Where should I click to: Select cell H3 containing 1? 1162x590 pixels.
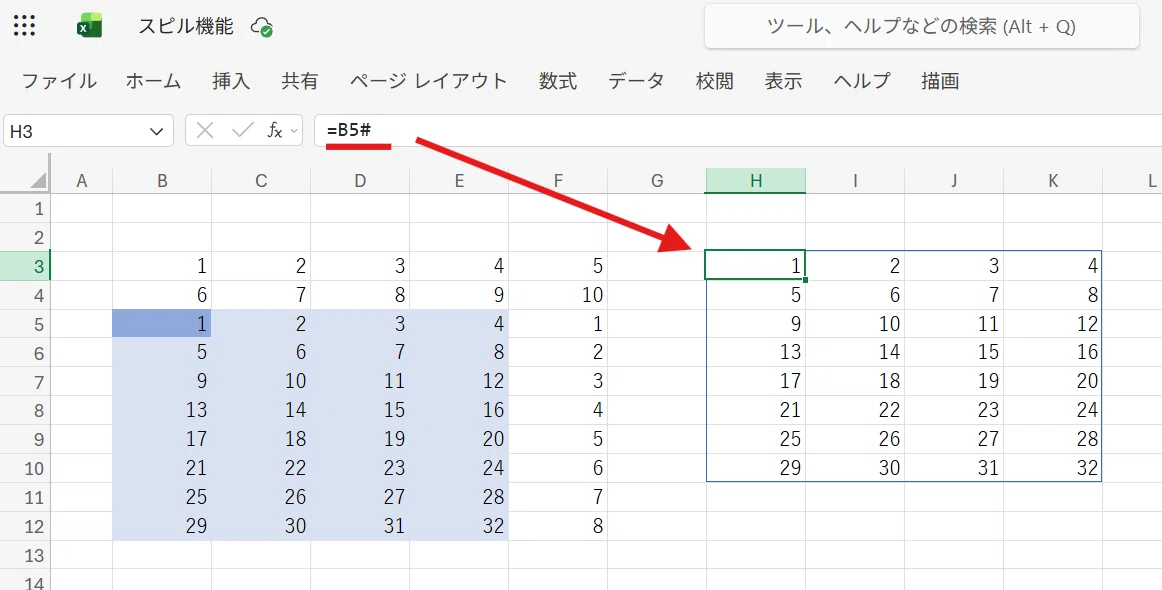755,265
